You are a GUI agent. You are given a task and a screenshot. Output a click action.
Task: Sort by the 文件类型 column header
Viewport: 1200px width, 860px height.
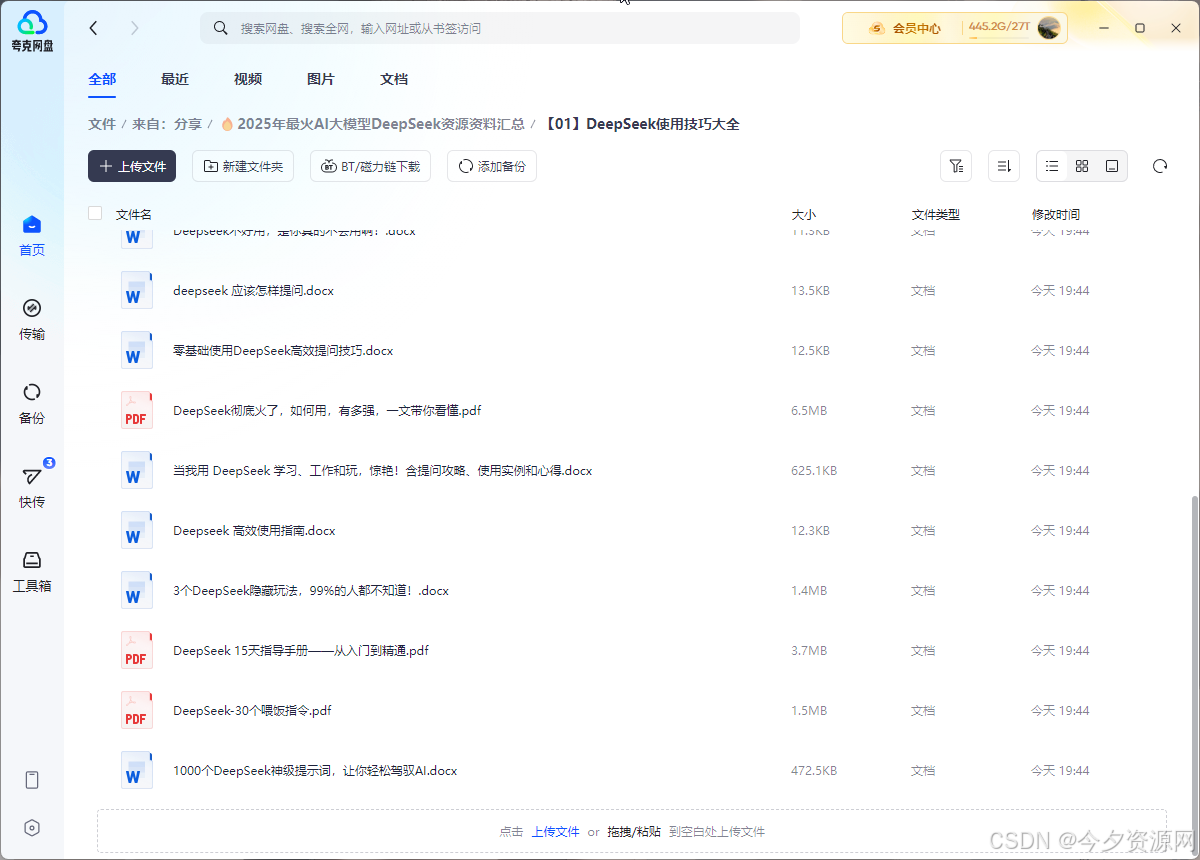[936, 214]
